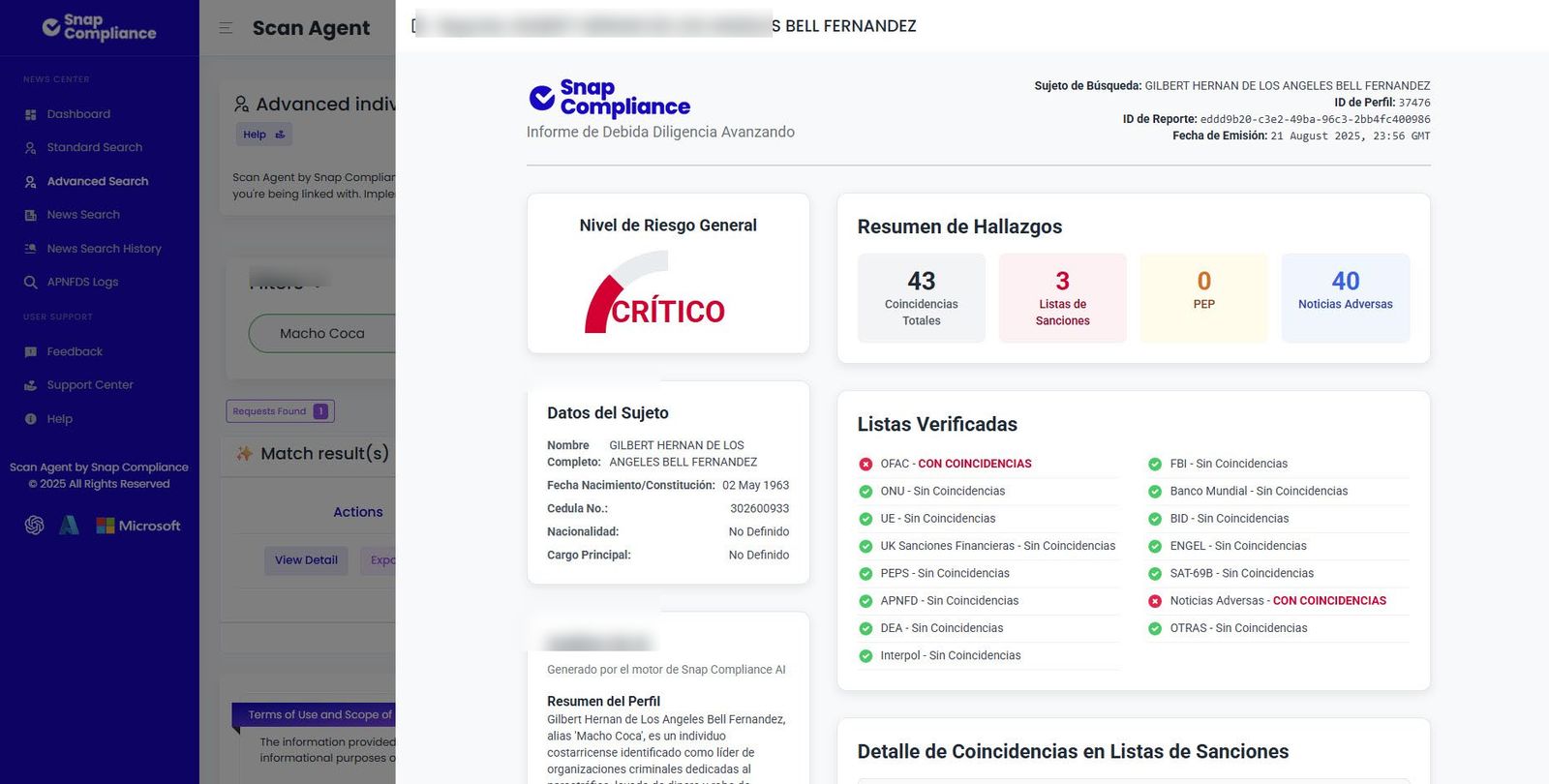This screenshot has width=1549, height=784.
Task: Click ENGEL - Sin Coincidencias row
Action: (x=1278, y=546)
